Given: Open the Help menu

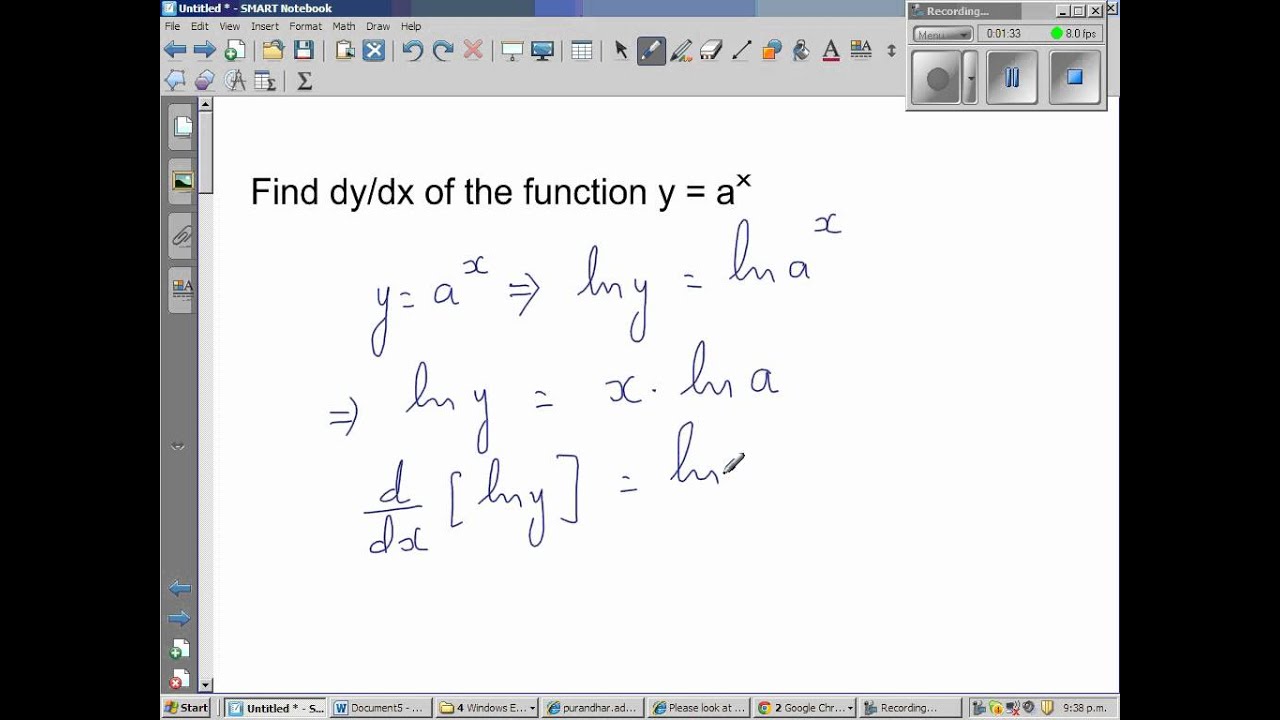Looking at the screenshot, I should coord(411,26).
